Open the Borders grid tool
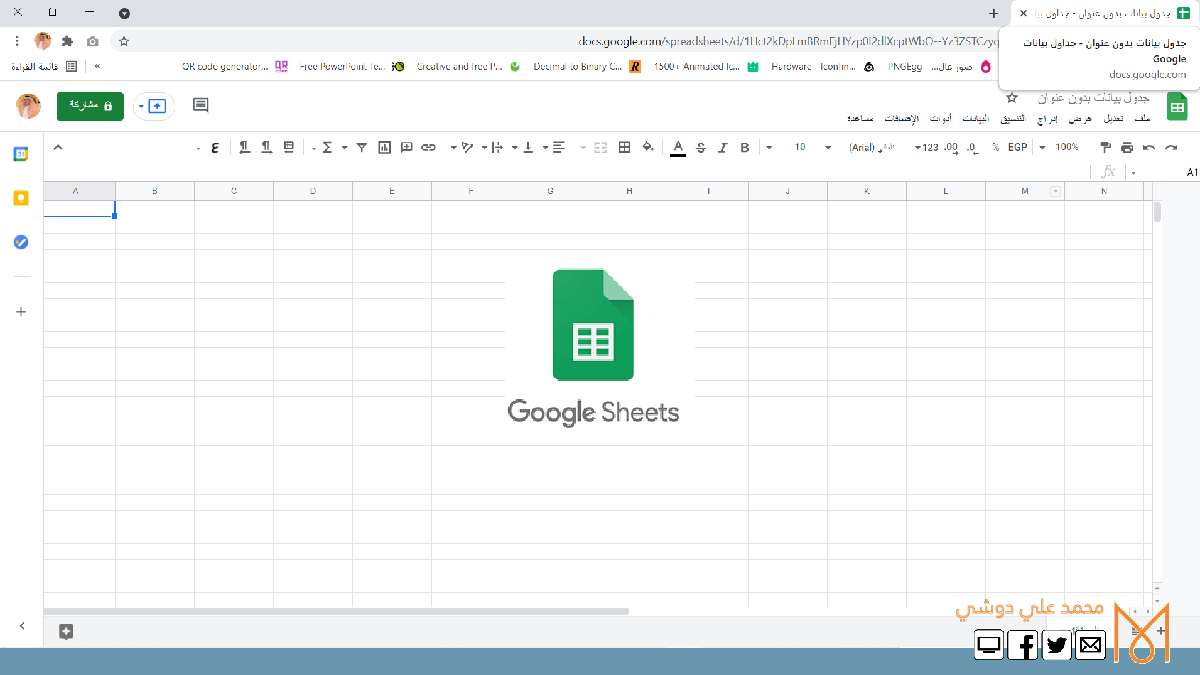Screen dimensions: 1200x675 625,148
